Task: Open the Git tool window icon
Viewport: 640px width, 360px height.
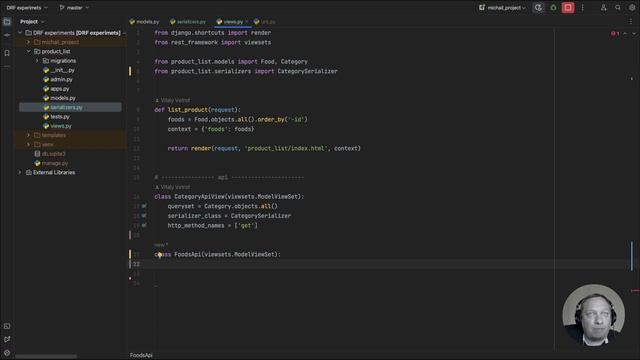Action: [x=7, y=339]
